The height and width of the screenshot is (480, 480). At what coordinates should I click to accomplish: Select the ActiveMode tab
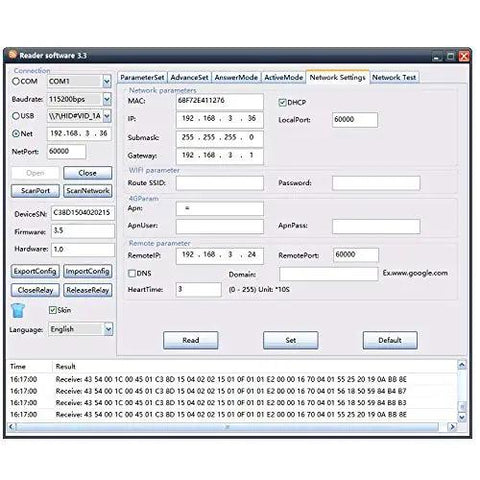tap(283, 78)
